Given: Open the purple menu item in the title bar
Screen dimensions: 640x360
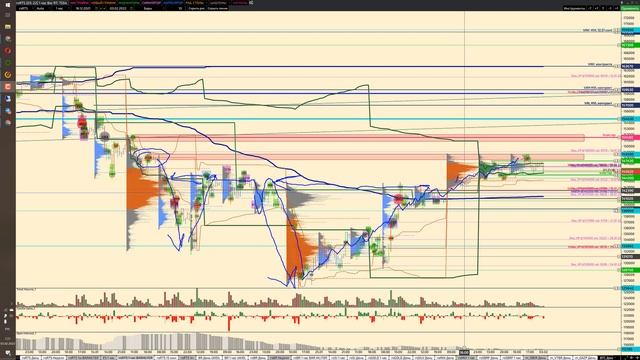Looking at the screenshot, I should click(151, 3).
